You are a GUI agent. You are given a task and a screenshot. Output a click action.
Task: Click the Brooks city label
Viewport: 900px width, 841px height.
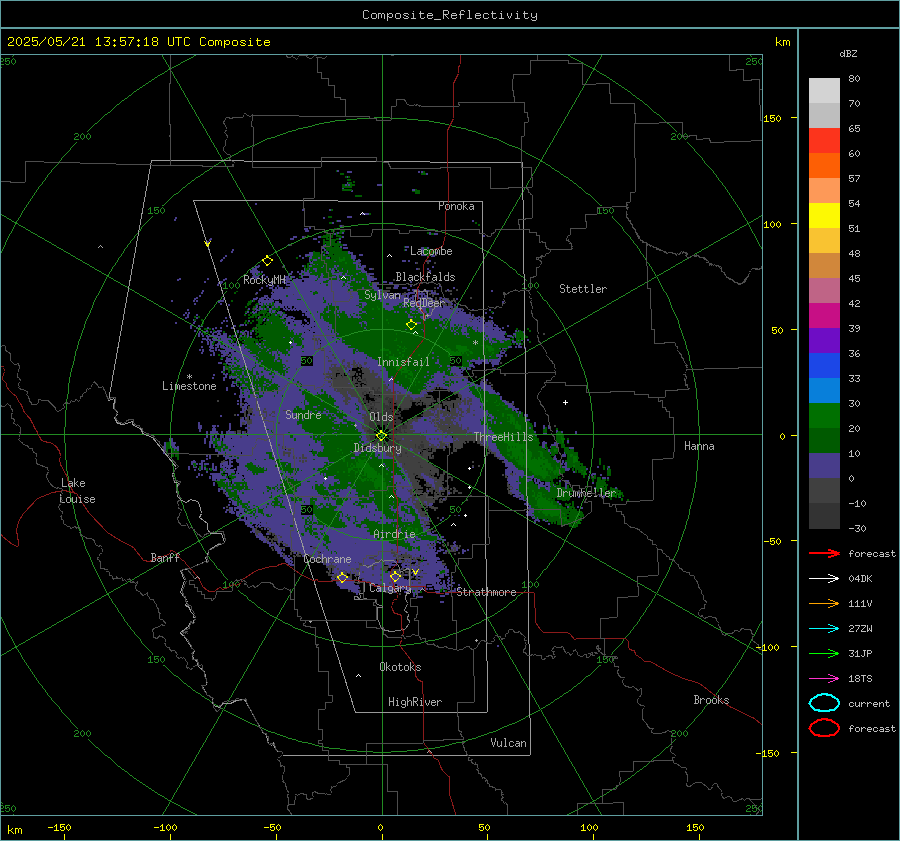(x=711, y=700)
